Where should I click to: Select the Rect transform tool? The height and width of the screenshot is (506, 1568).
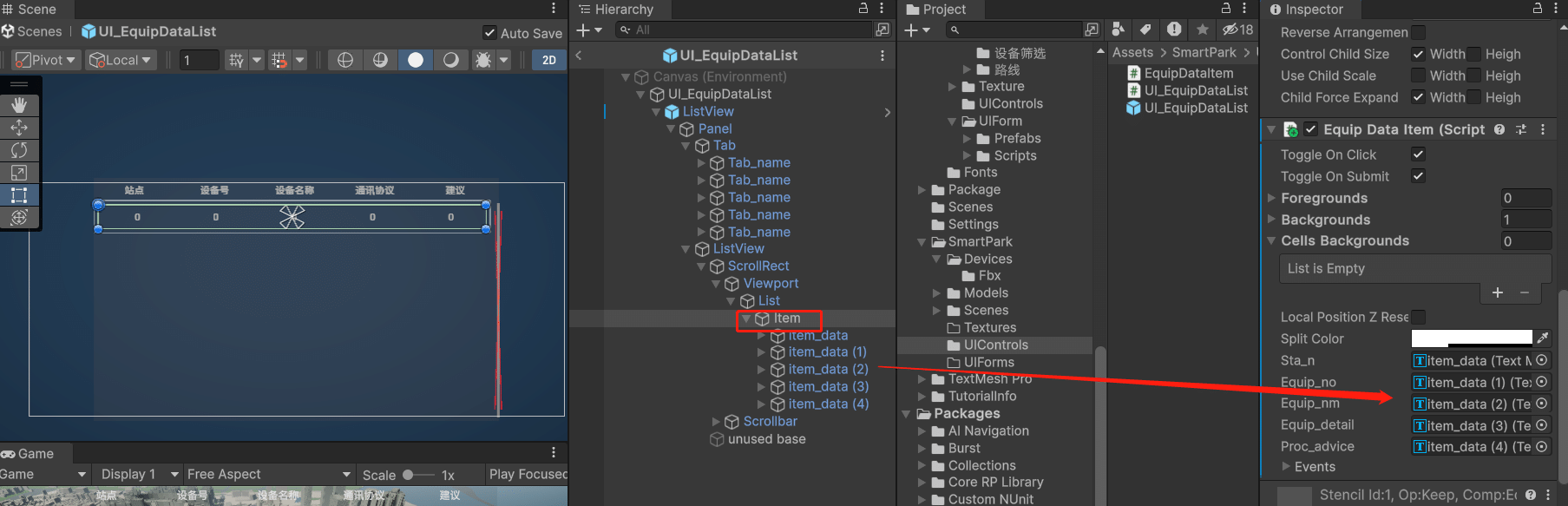pos(19,195)
